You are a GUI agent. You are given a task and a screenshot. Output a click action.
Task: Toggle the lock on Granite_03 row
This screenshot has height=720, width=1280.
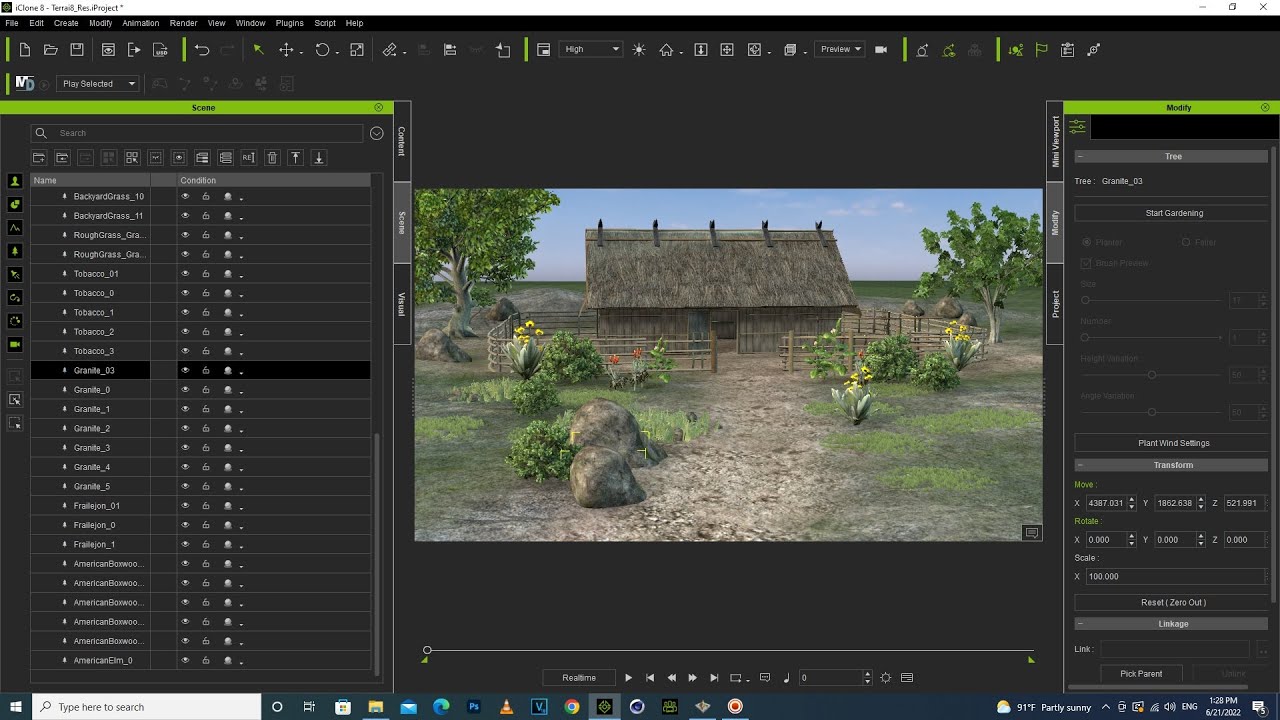pos(206,371)
